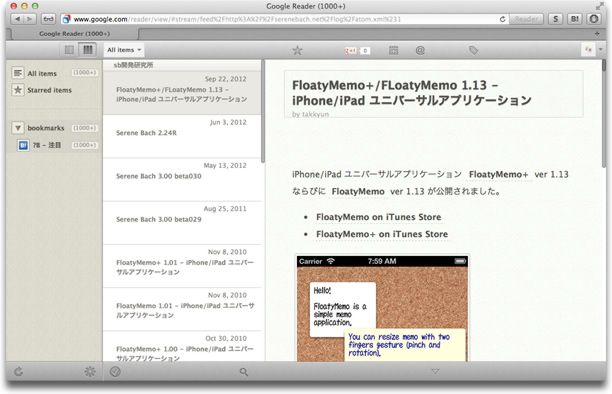Viewport: 612px width, 394px height.
Task: Click the Reader button in address bar
Action: (x=526, y=19)
